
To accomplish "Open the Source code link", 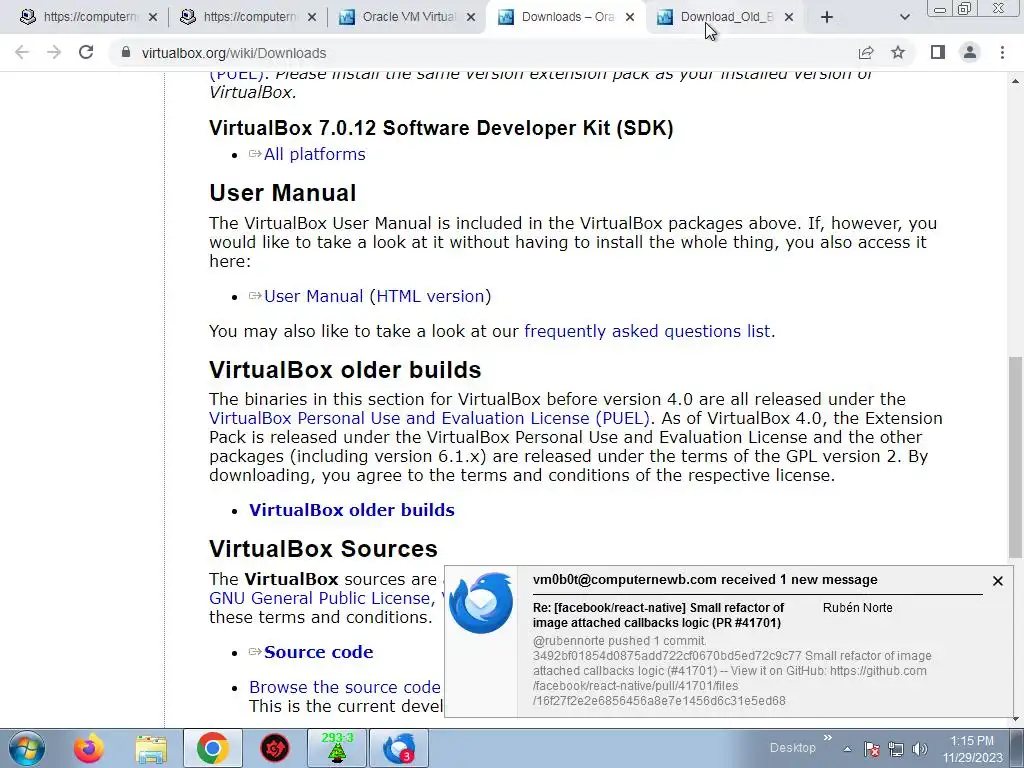I will pos(318,652).
